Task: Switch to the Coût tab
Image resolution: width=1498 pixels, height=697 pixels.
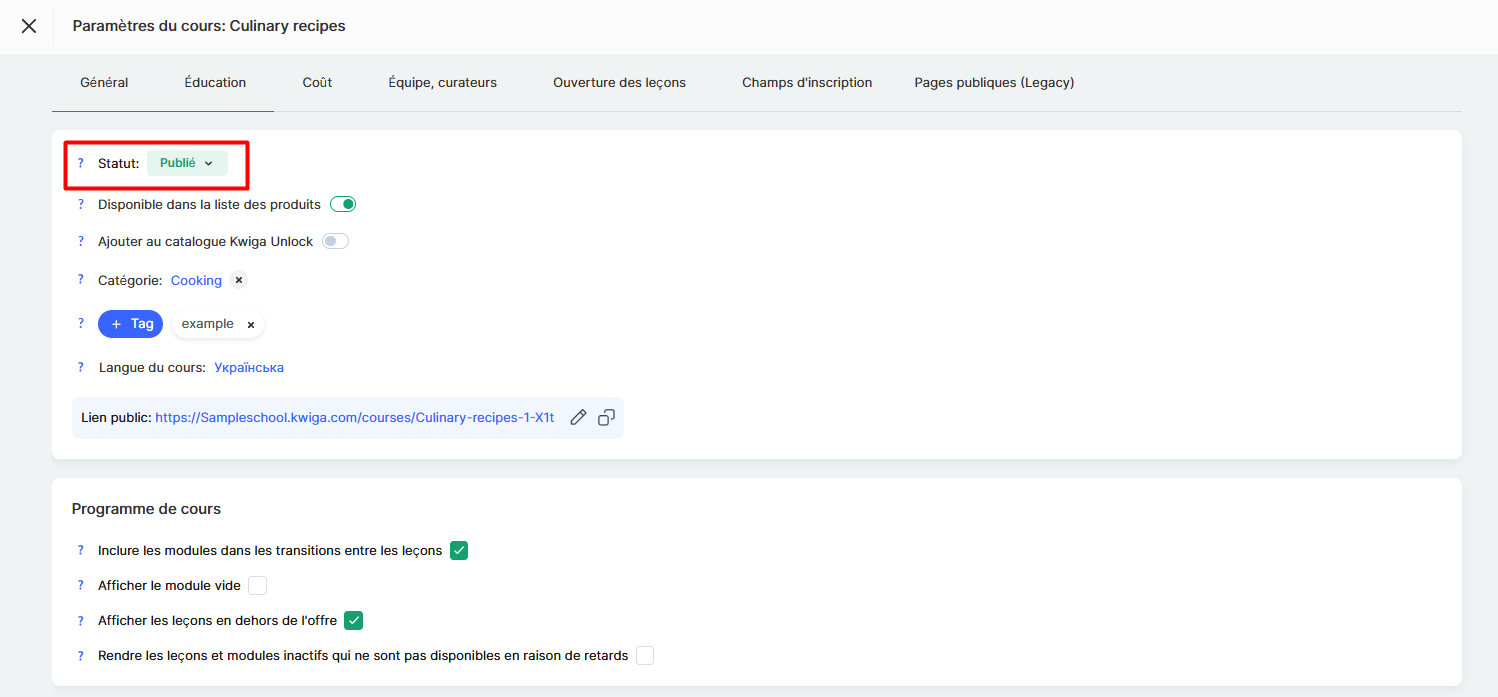Action: tap(317, 82)
